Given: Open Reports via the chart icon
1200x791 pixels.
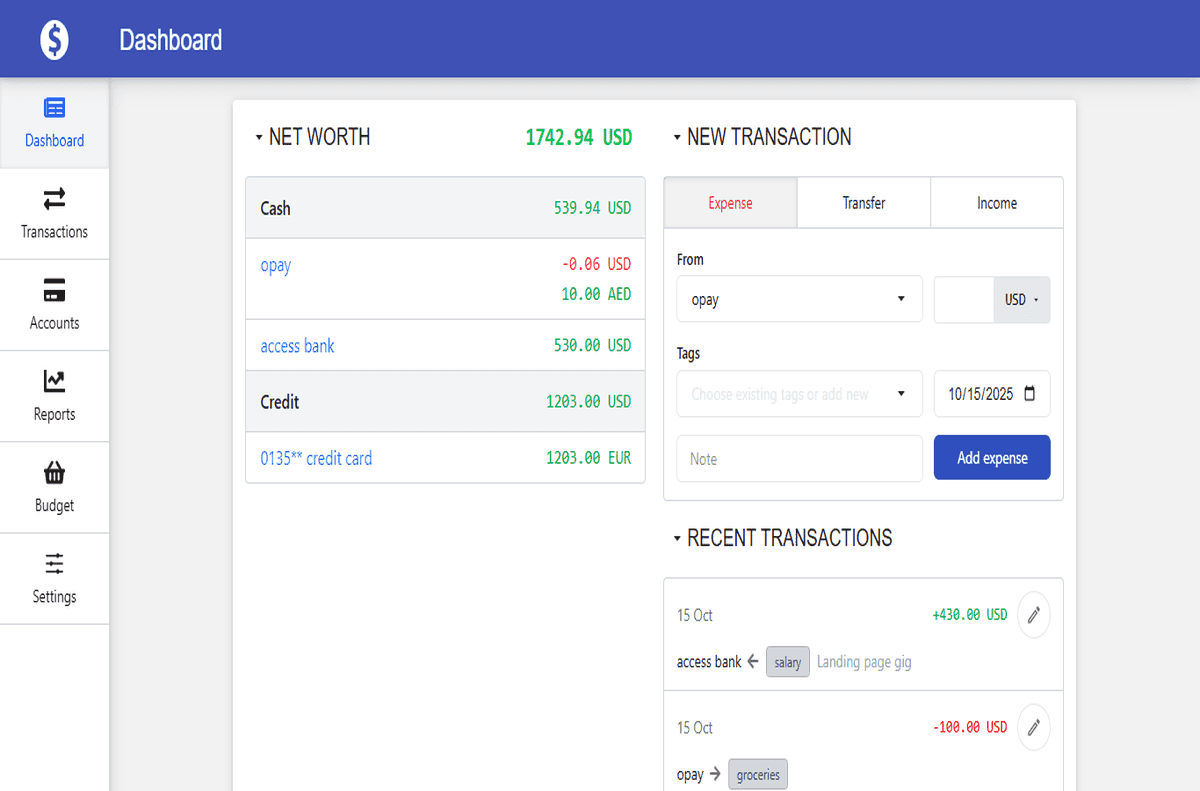Looking at the screenshot, I should pyautogui.click(x=54, y=381).
